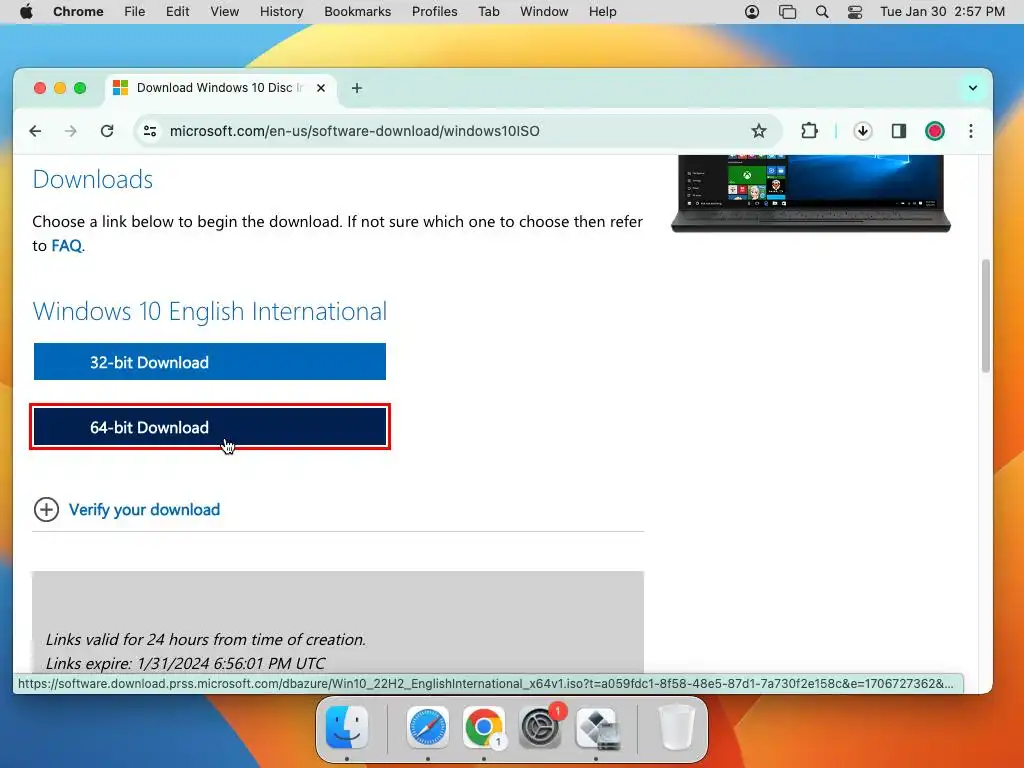Viewport: 1024px width, 768px height.
Task: Click the Links expire date text
Action: click(x=185, y=664)
